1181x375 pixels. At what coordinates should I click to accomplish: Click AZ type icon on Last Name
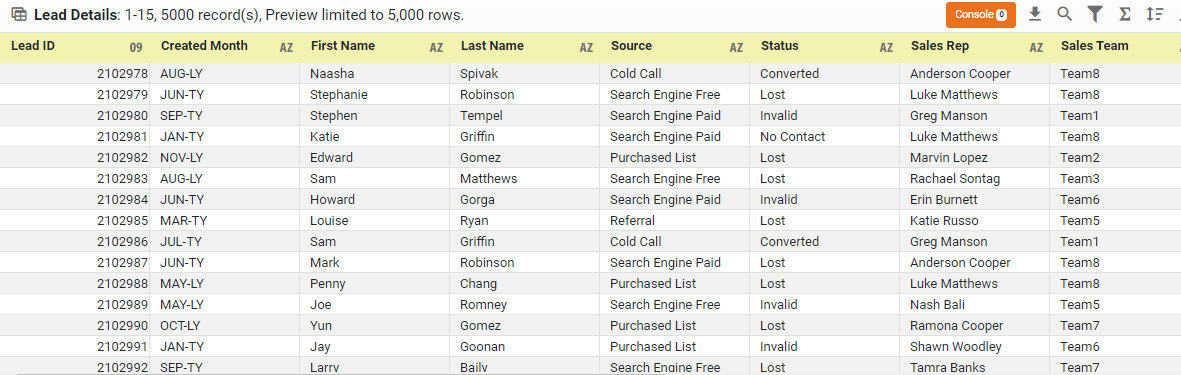tap(586, 47)
